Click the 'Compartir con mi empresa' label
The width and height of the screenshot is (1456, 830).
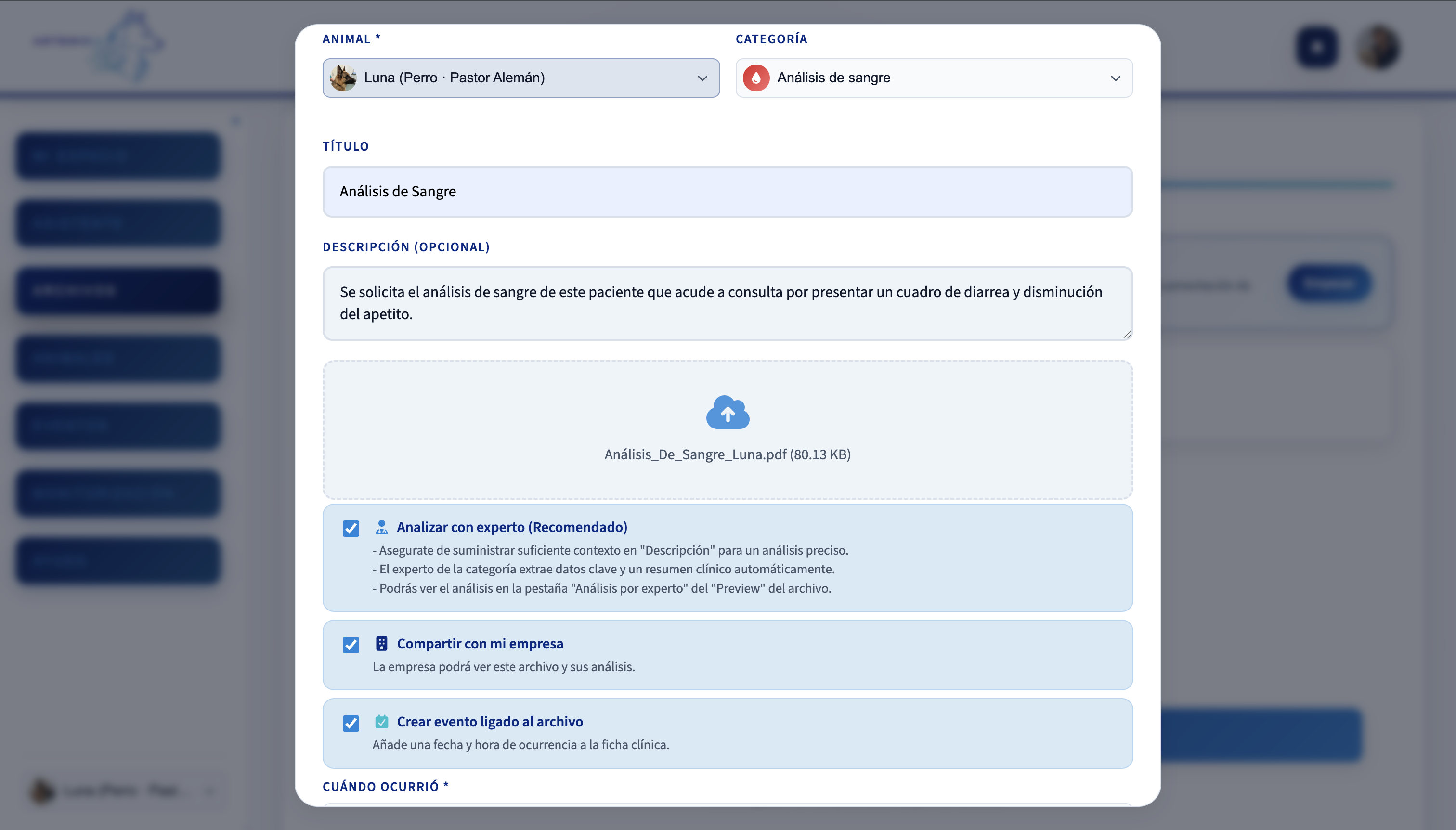coord(480,644)
